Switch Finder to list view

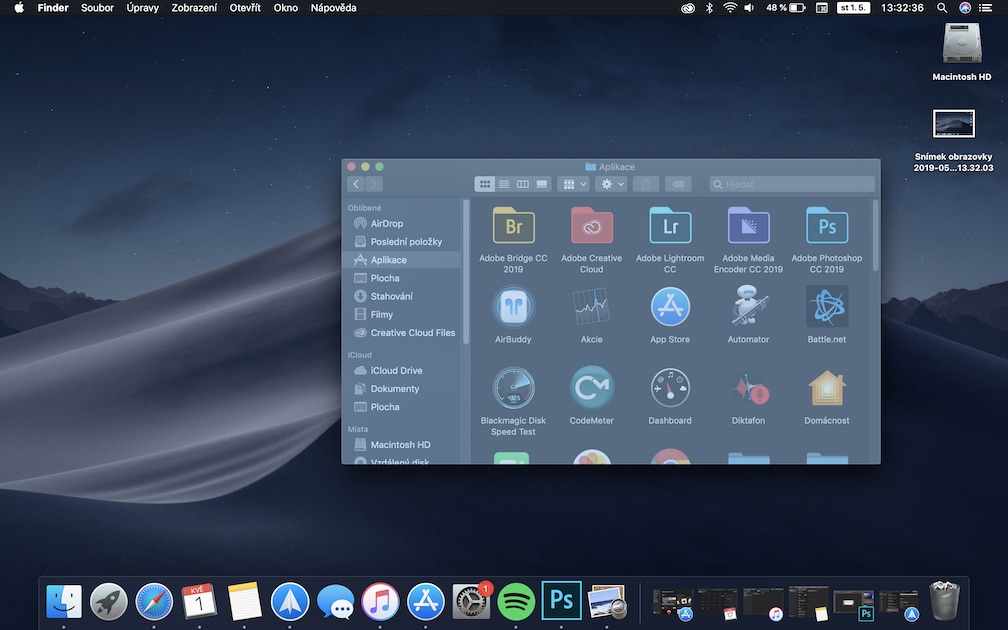[504, 184]
